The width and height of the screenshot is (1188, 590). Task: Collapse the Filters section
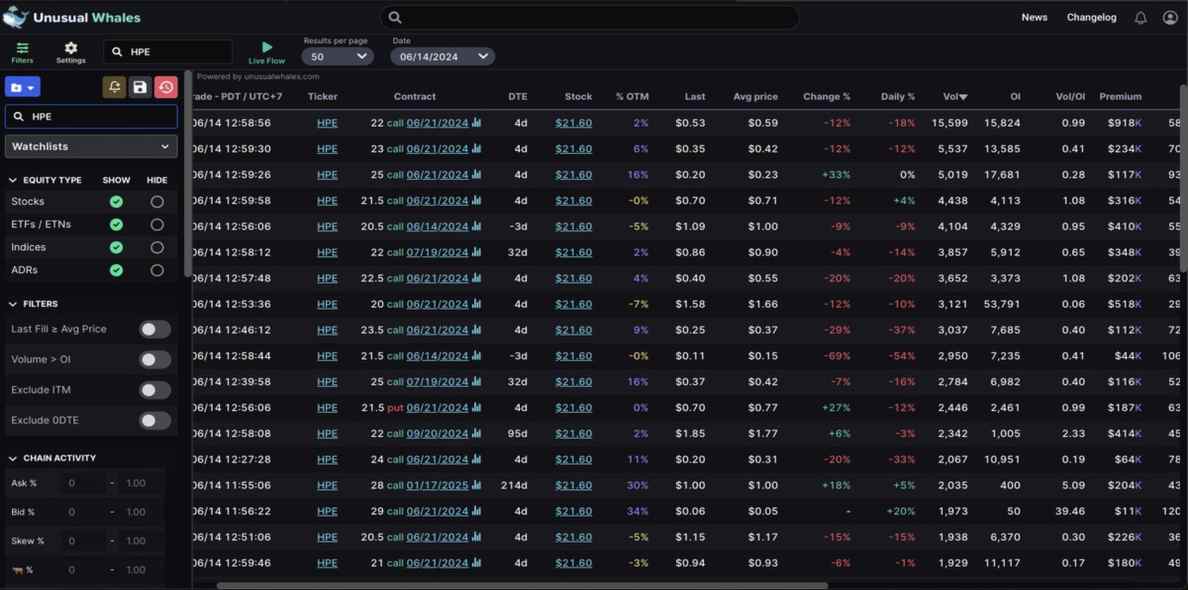tap(13, 304)
